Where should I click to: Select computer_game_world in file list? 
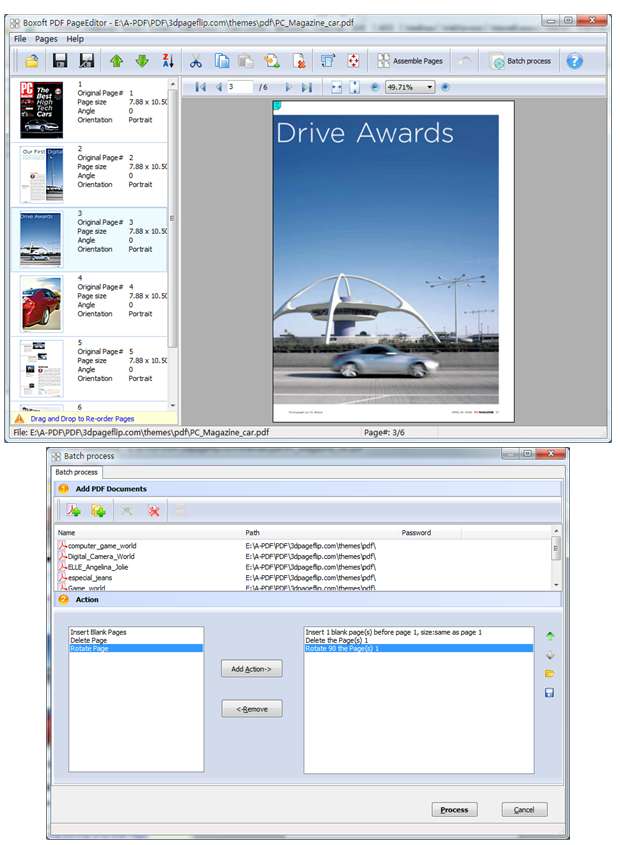[x=102, y=545]
